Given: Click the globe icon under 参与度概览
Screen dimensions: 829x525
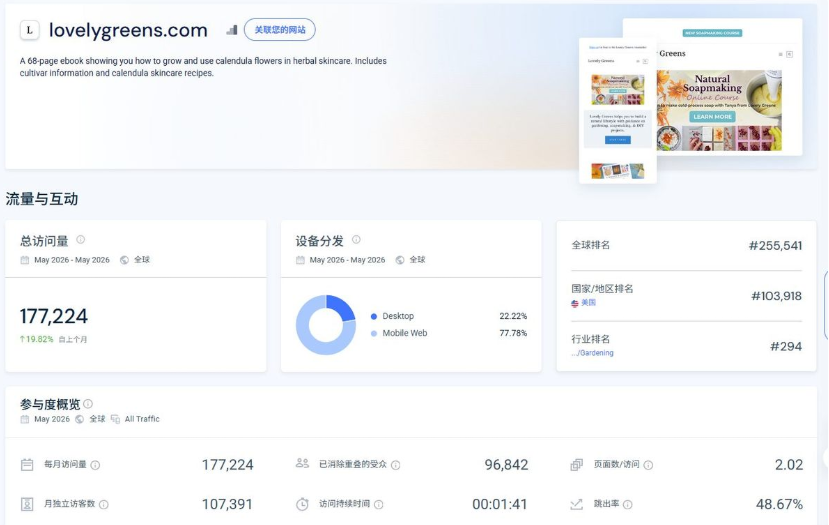Looking at the screenshot, I should (79, 419).
